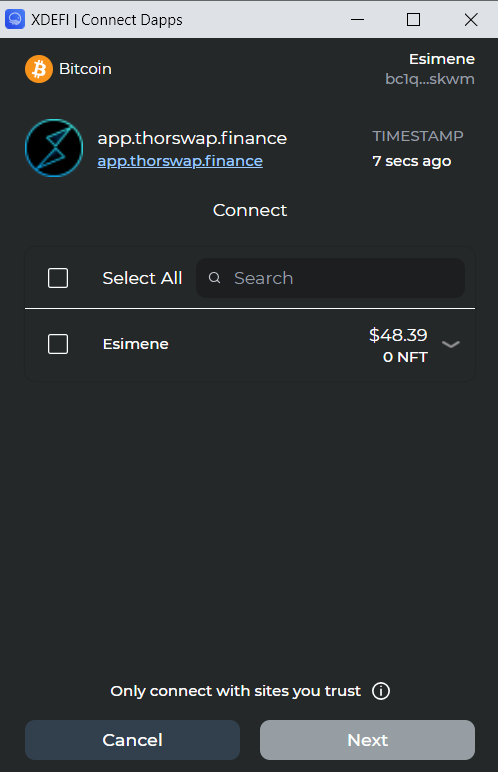498x772 pixels.
Task: Expand the Esimene account chevron
Action: [x=451, y=344]
